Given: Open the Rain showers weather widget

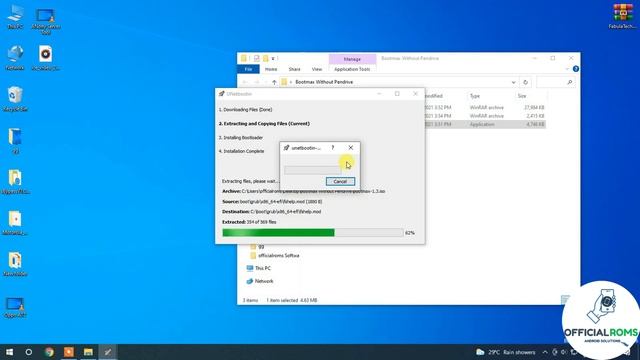Looking at the screenshot, I should 506,352.
